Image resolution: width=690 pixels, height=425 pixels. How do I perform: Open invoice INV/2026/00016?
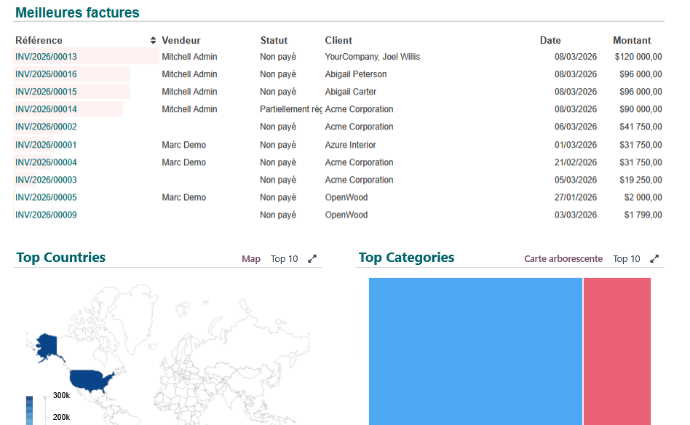46,74
